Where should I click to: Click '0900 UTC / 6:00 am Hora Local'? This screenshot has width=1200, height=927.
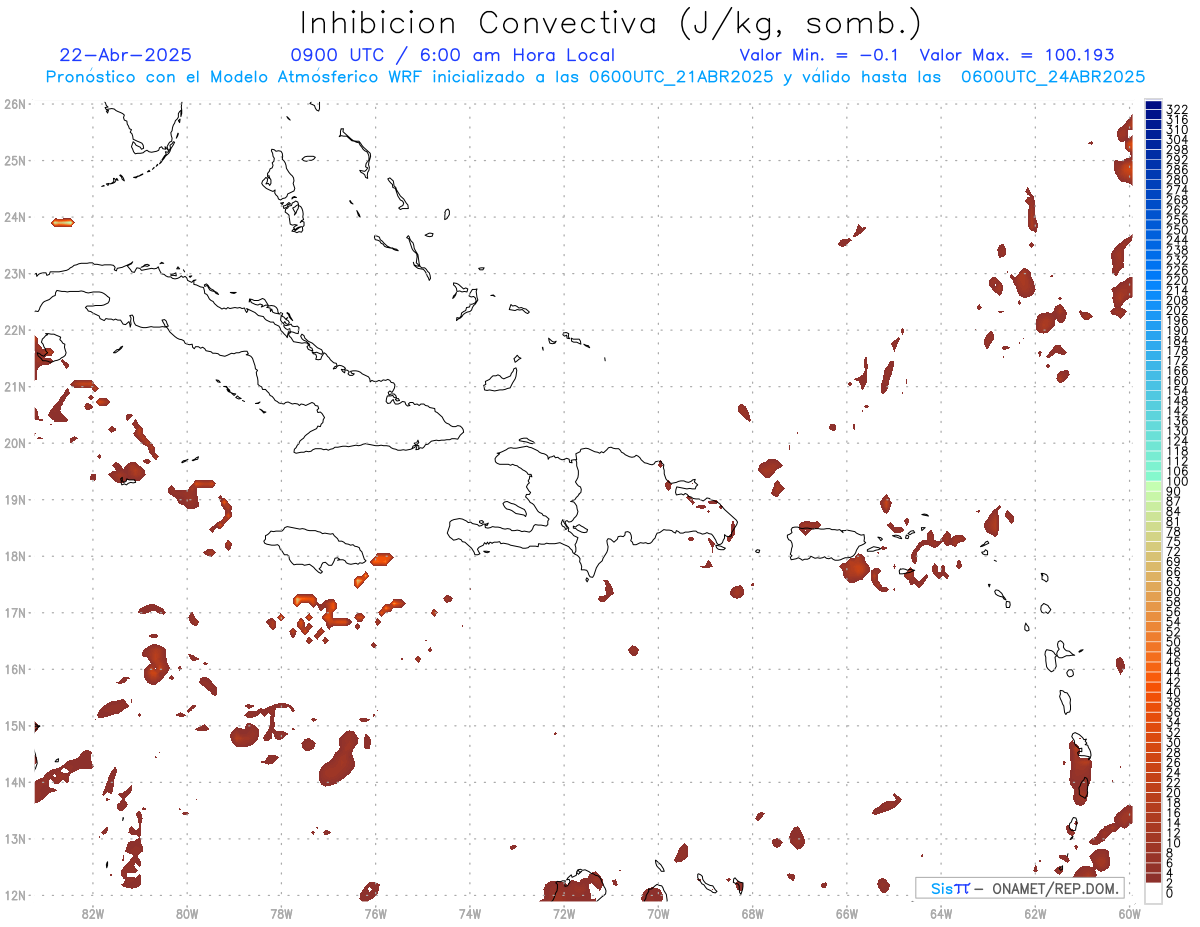(x=452, y=55)
